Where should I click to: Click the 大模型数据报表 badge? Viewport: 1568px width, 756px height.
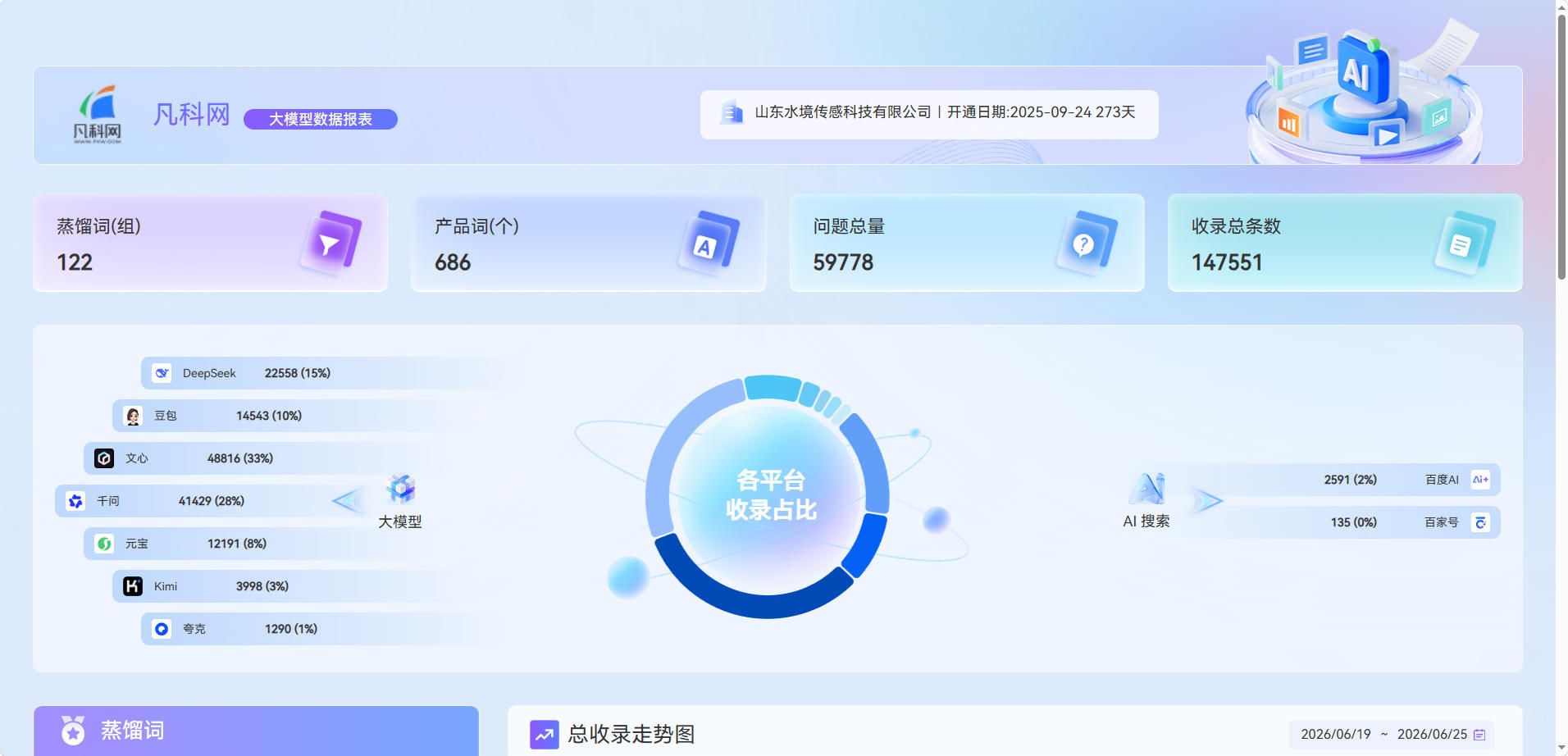(321, 120)
